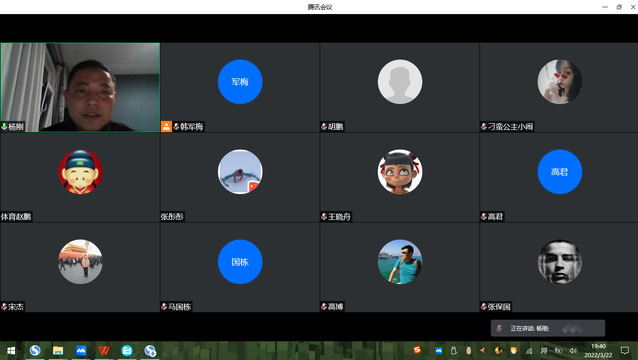Screen dimensions: 638x360
Task: Click the orange host icon beside 韩军梅
Action: (x=166, y=127)
